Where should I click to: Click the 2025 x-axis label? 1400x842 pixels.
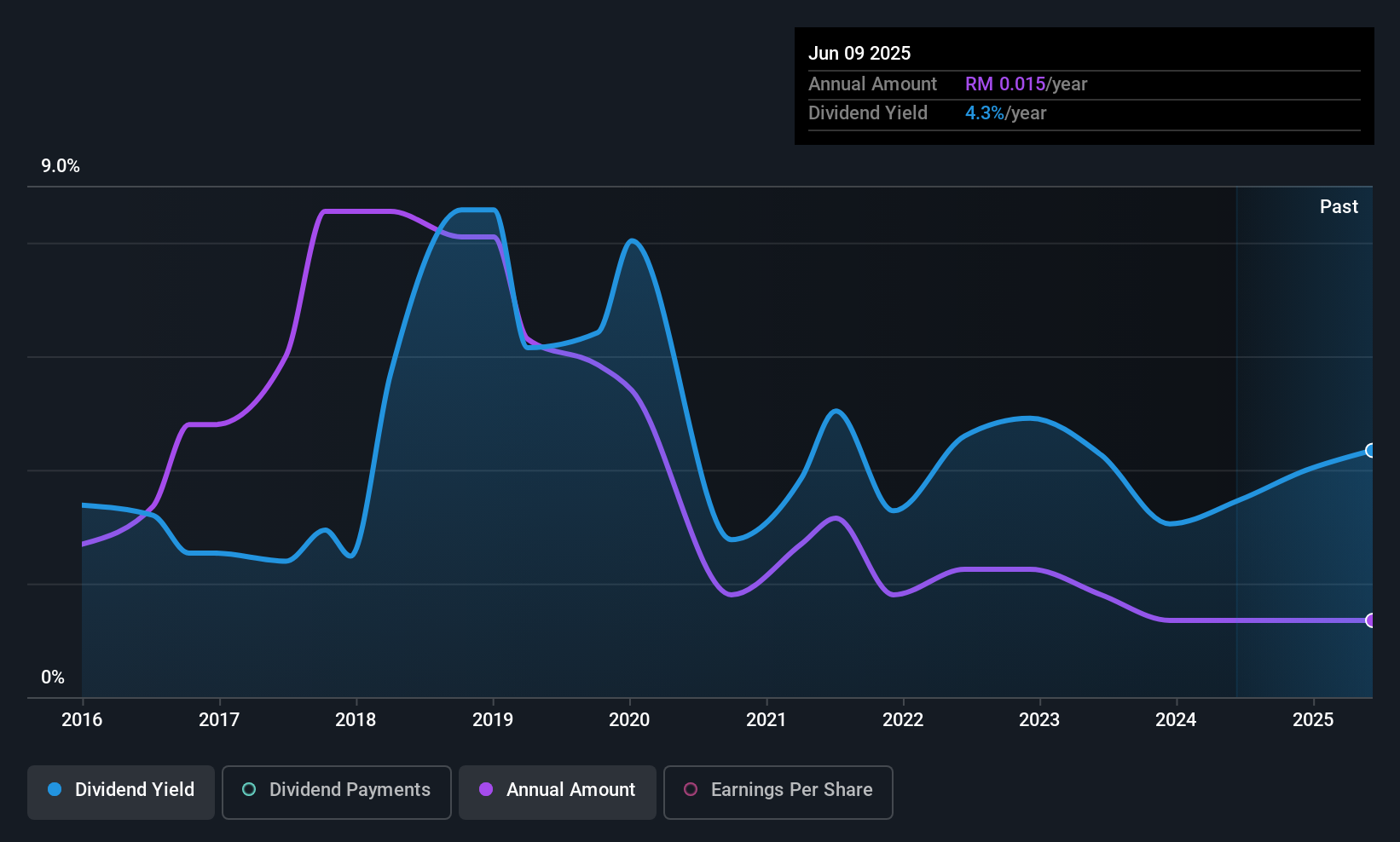1313,719
